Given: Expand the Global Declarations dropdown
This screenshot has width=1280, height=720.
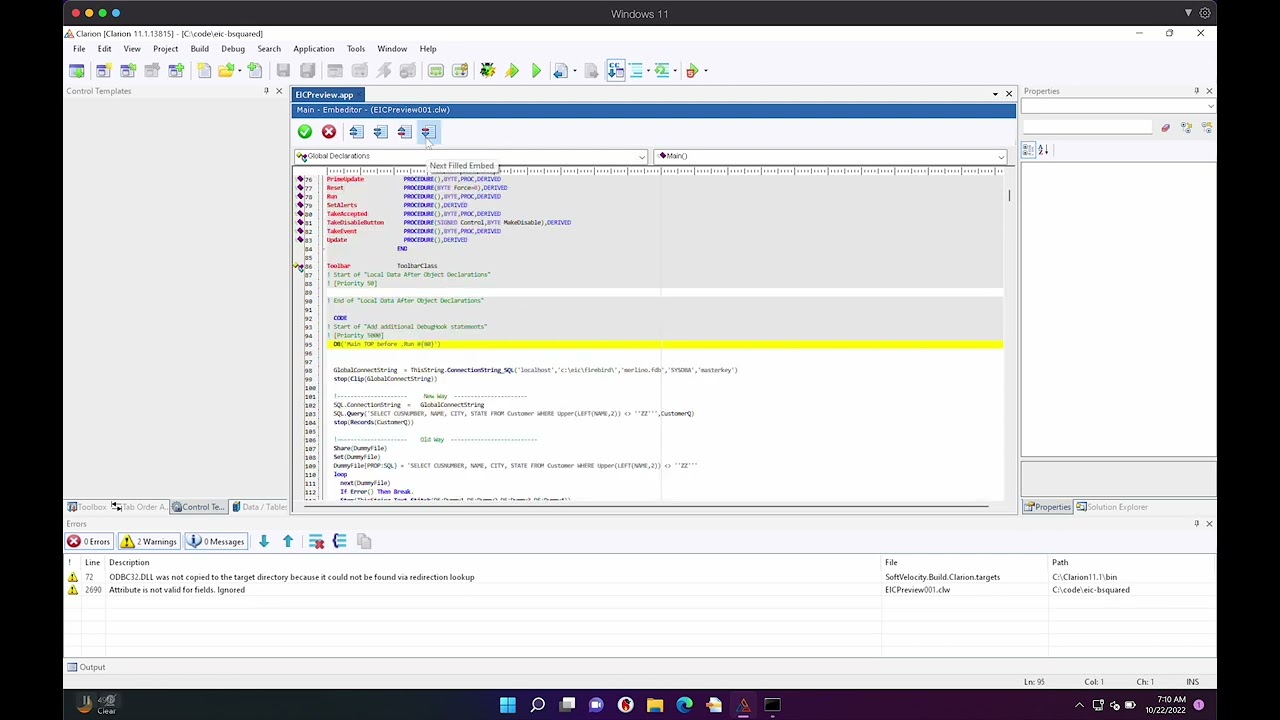Looking at the screenshot, I should [641, 157].
